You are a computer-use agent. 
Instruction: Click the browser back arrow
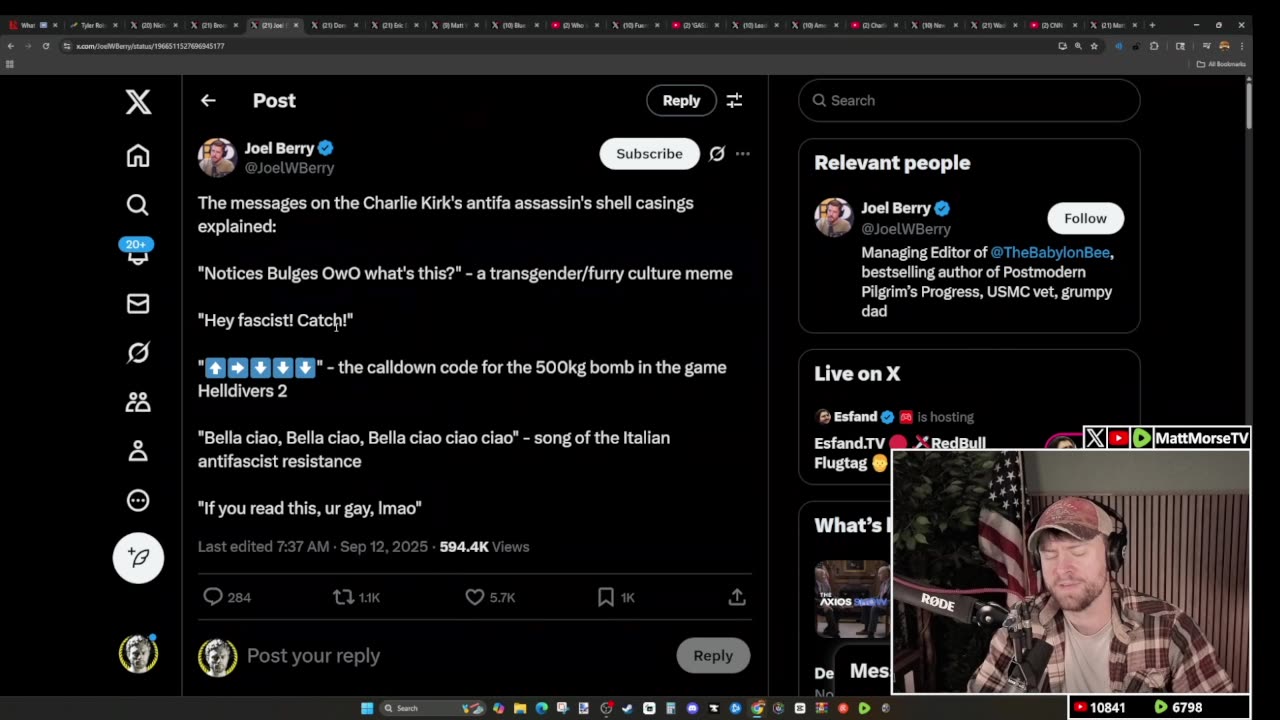pos(10,46)
